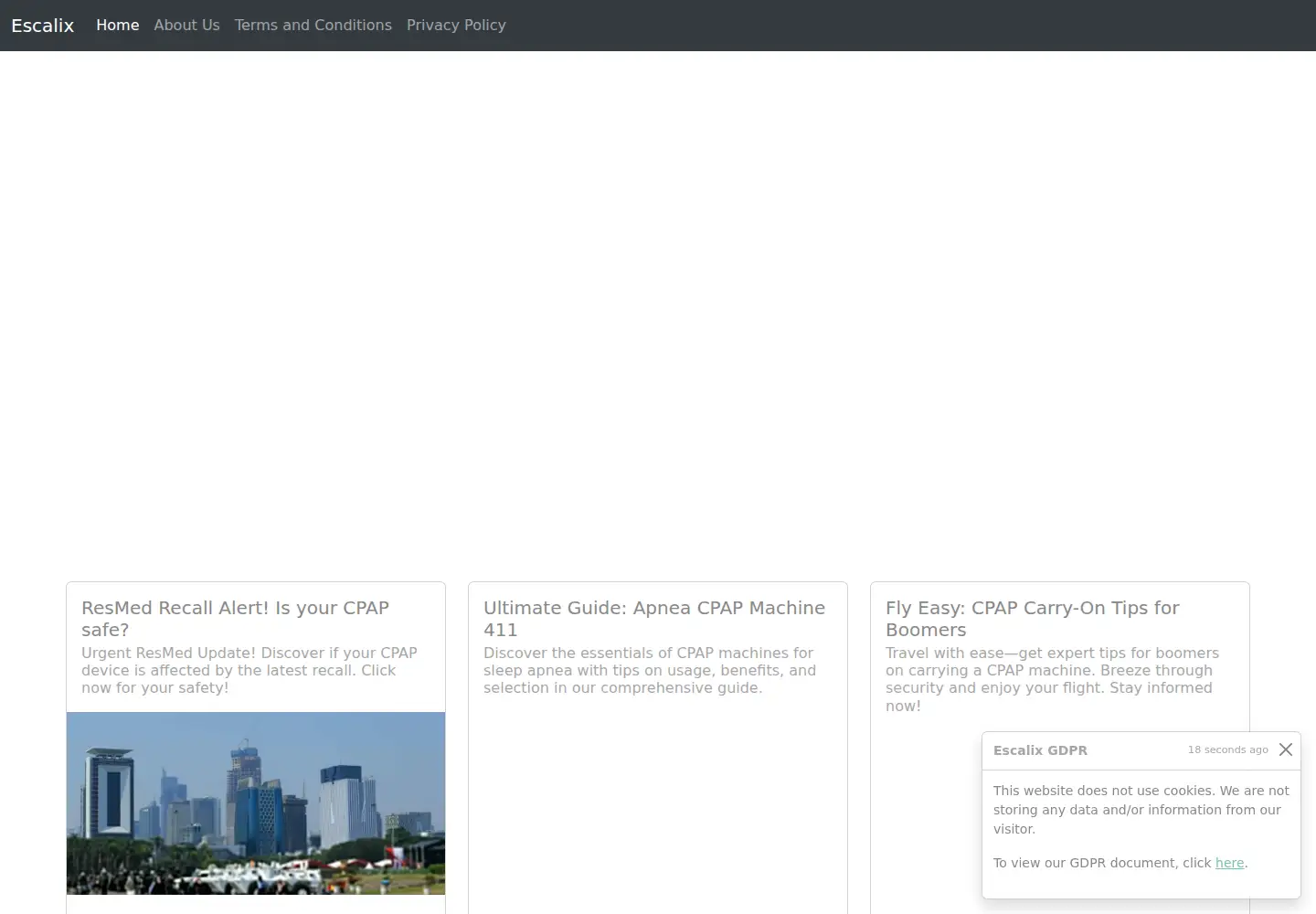Click 'Urgent ResMed Update!' description text
This screenshot has width=1316, height=914.
(x=249, y=670)
